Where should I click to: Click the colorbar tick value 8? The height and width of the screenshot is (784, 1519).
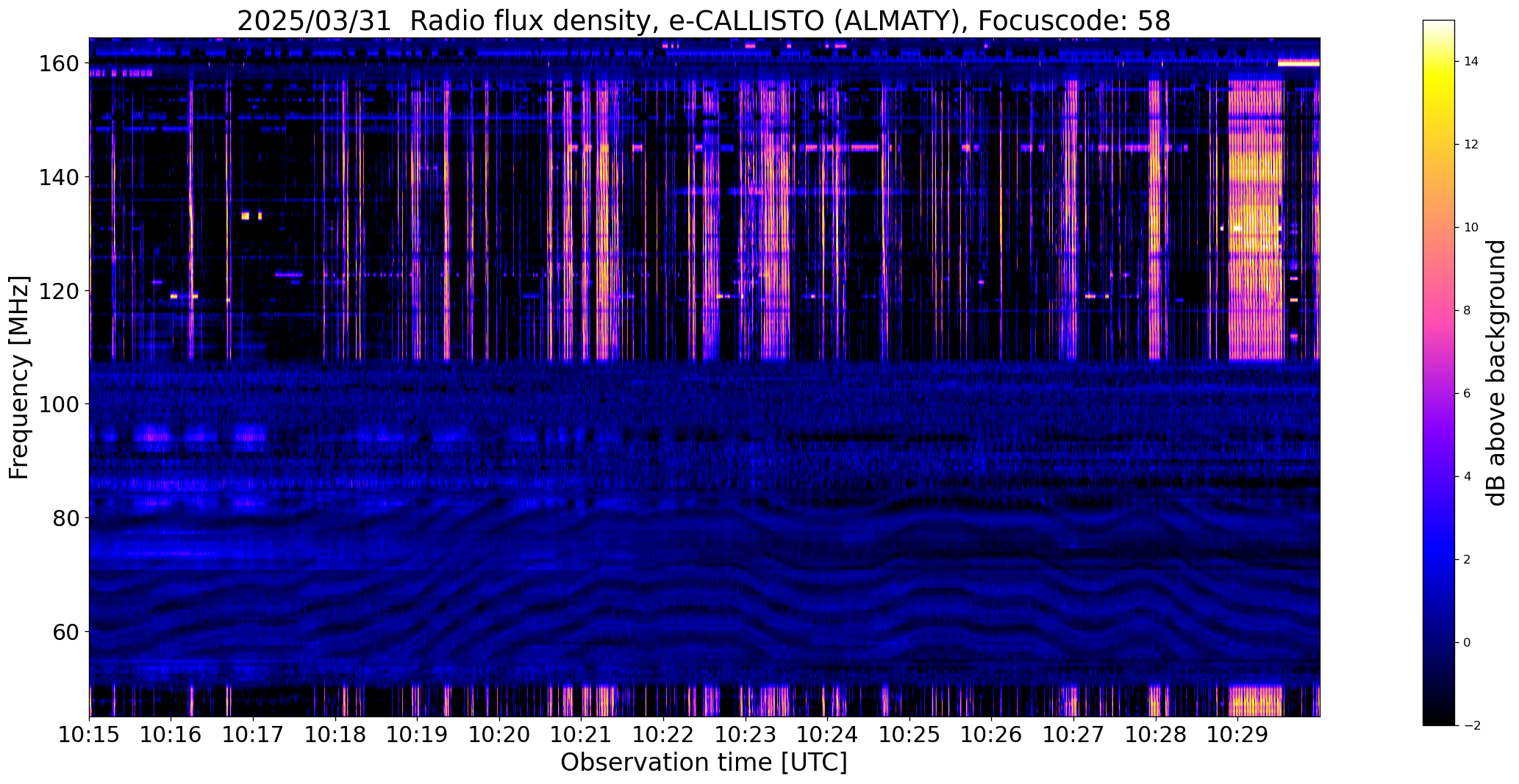coord(1467,311)
